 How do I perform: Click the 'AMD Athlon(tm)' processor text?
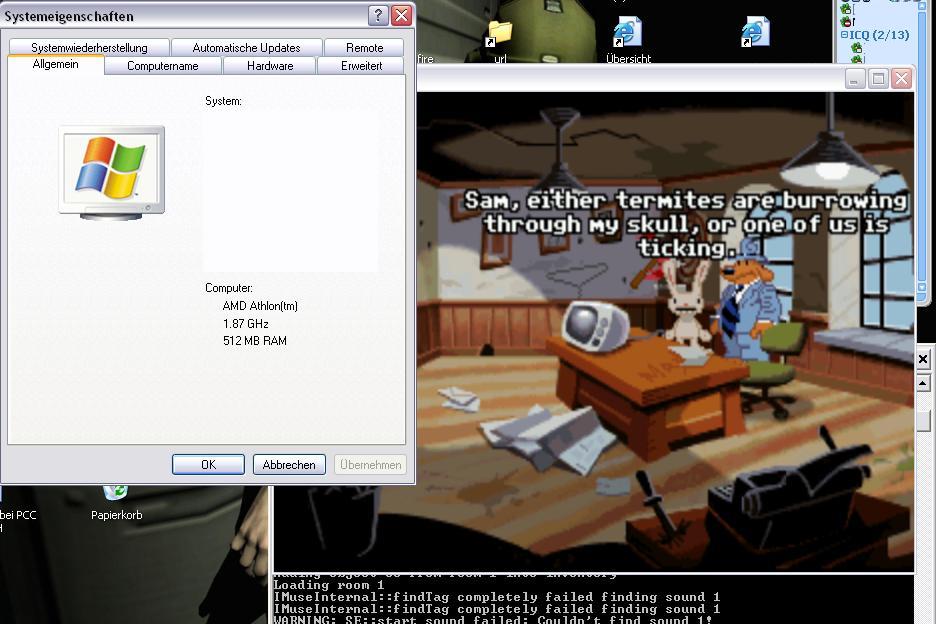(x=260, y=306)
